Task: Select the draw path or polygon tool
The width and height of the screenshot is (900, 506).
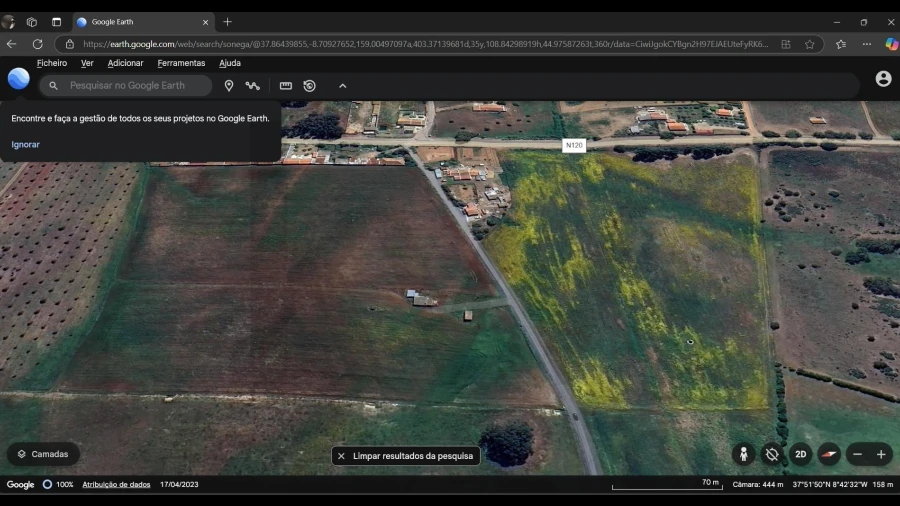Action: (x=253, y=86)
